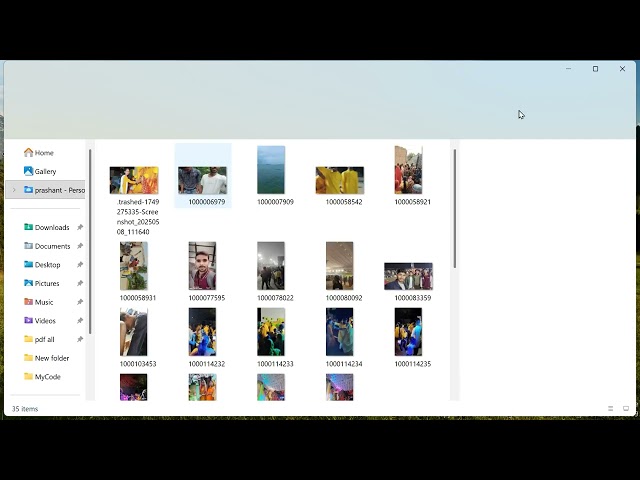
Task: Select image 1000080092 thumbnail
Action: tap(340, 266)
